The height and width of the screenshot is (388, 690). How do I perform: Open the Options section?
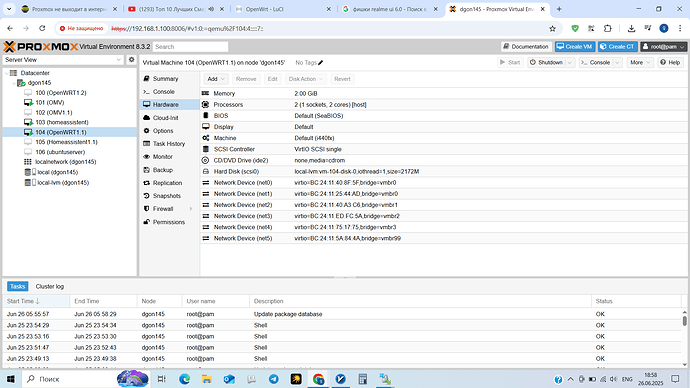169,131
